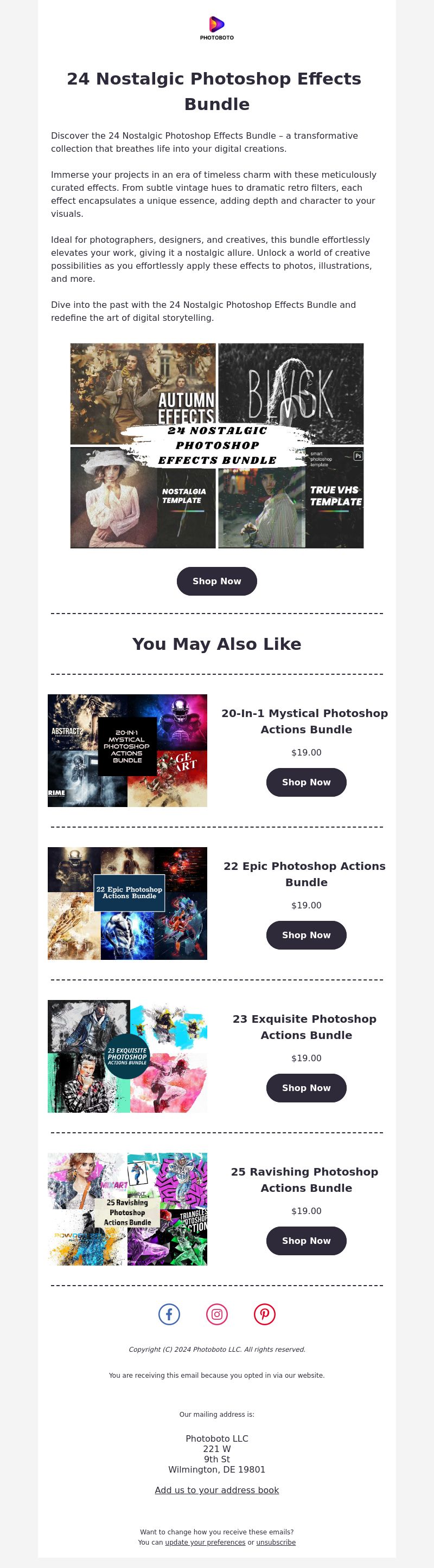Click Shop Now under the Nostalgic bundle image
434x1568 pixels.
(217, 582)
